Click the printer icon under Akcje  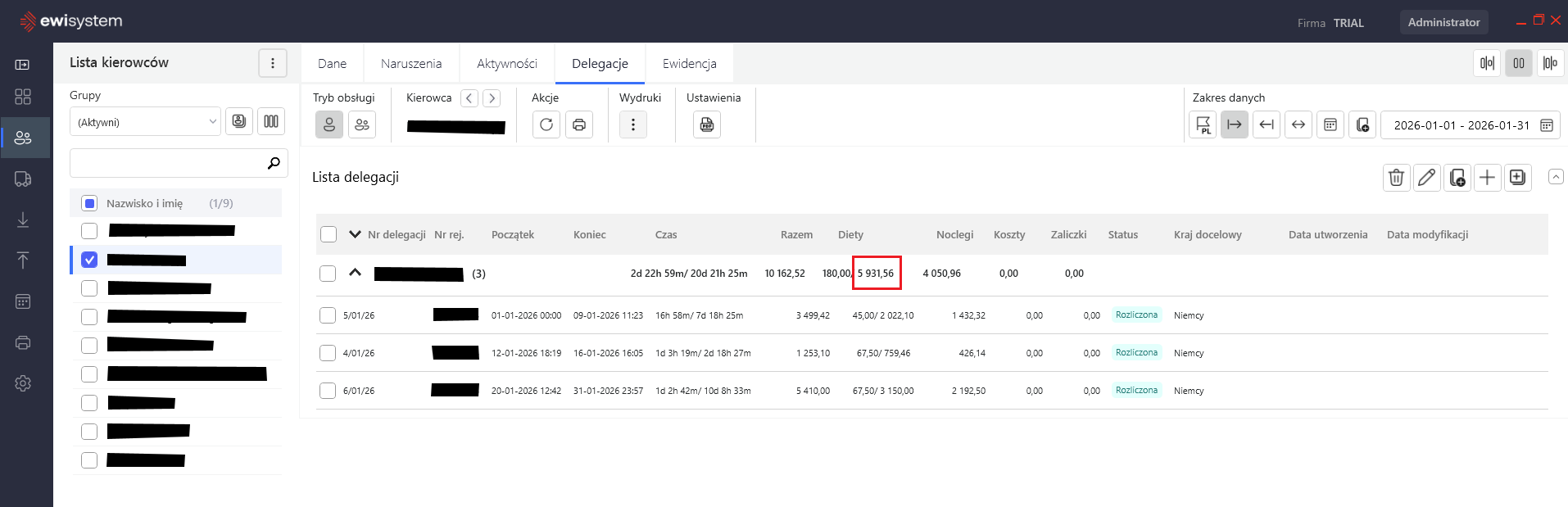tap(579, 124)
